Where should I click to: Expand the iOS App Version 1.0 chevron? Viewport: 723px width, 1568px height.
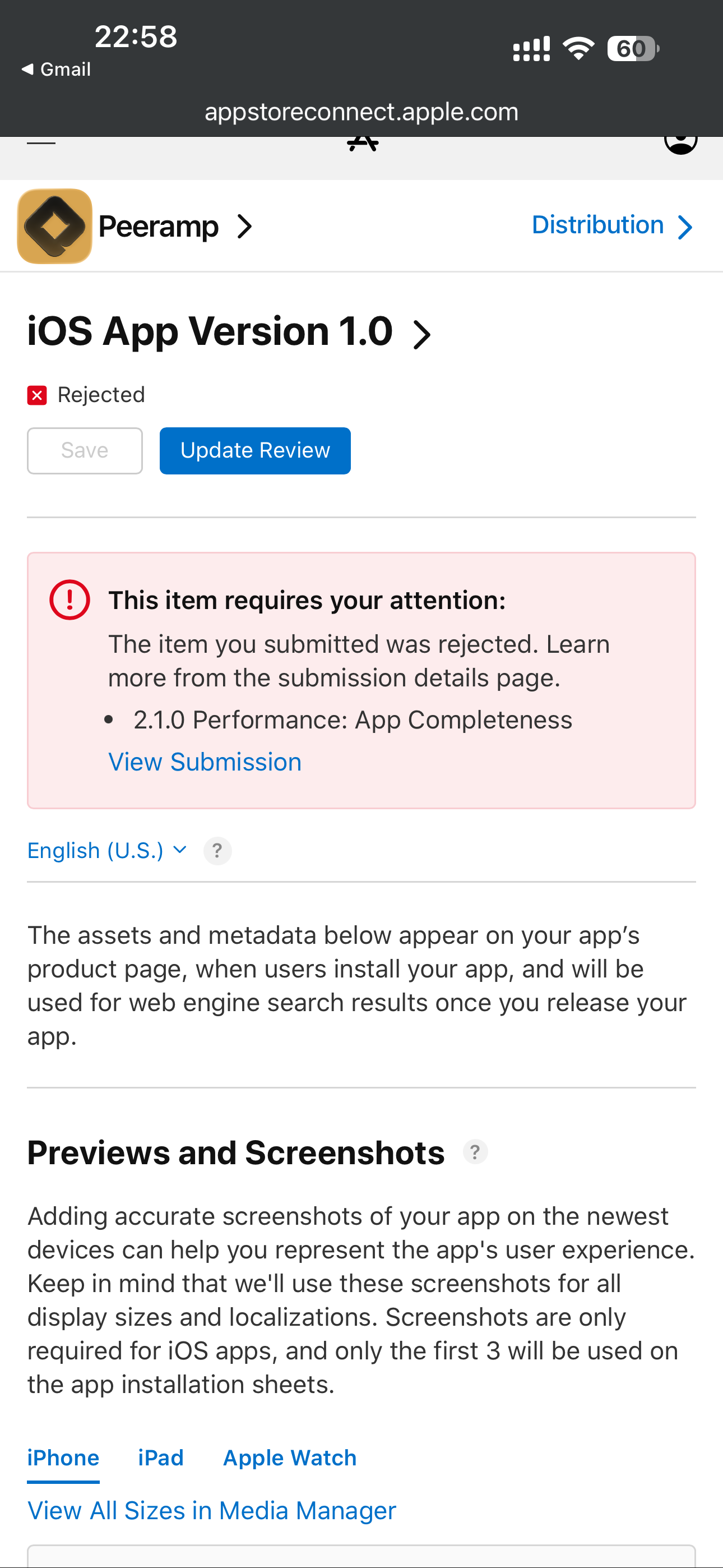421,335
